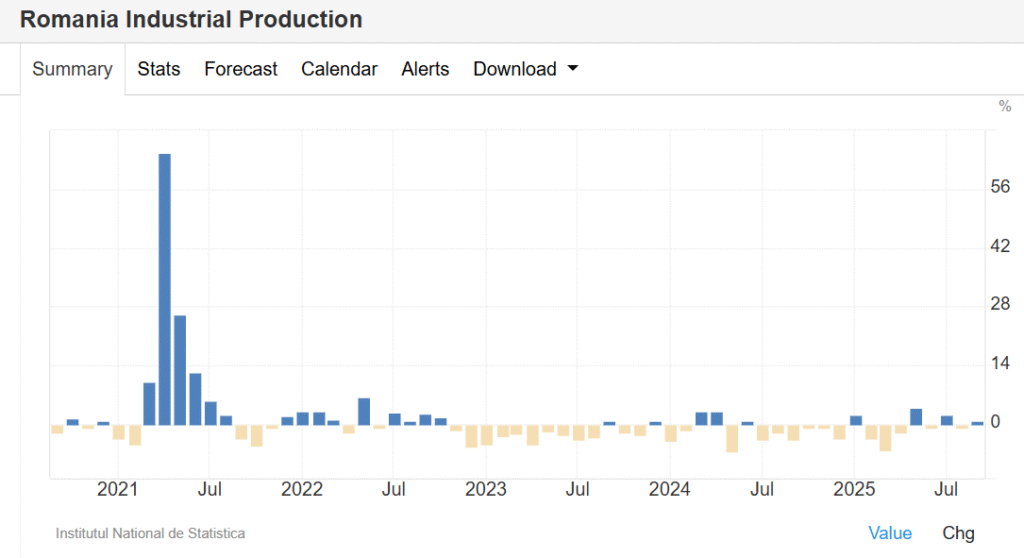This screenshot has width=1024, height=558.
Task: Open the Alerts tab
Action: click(425, 69)
